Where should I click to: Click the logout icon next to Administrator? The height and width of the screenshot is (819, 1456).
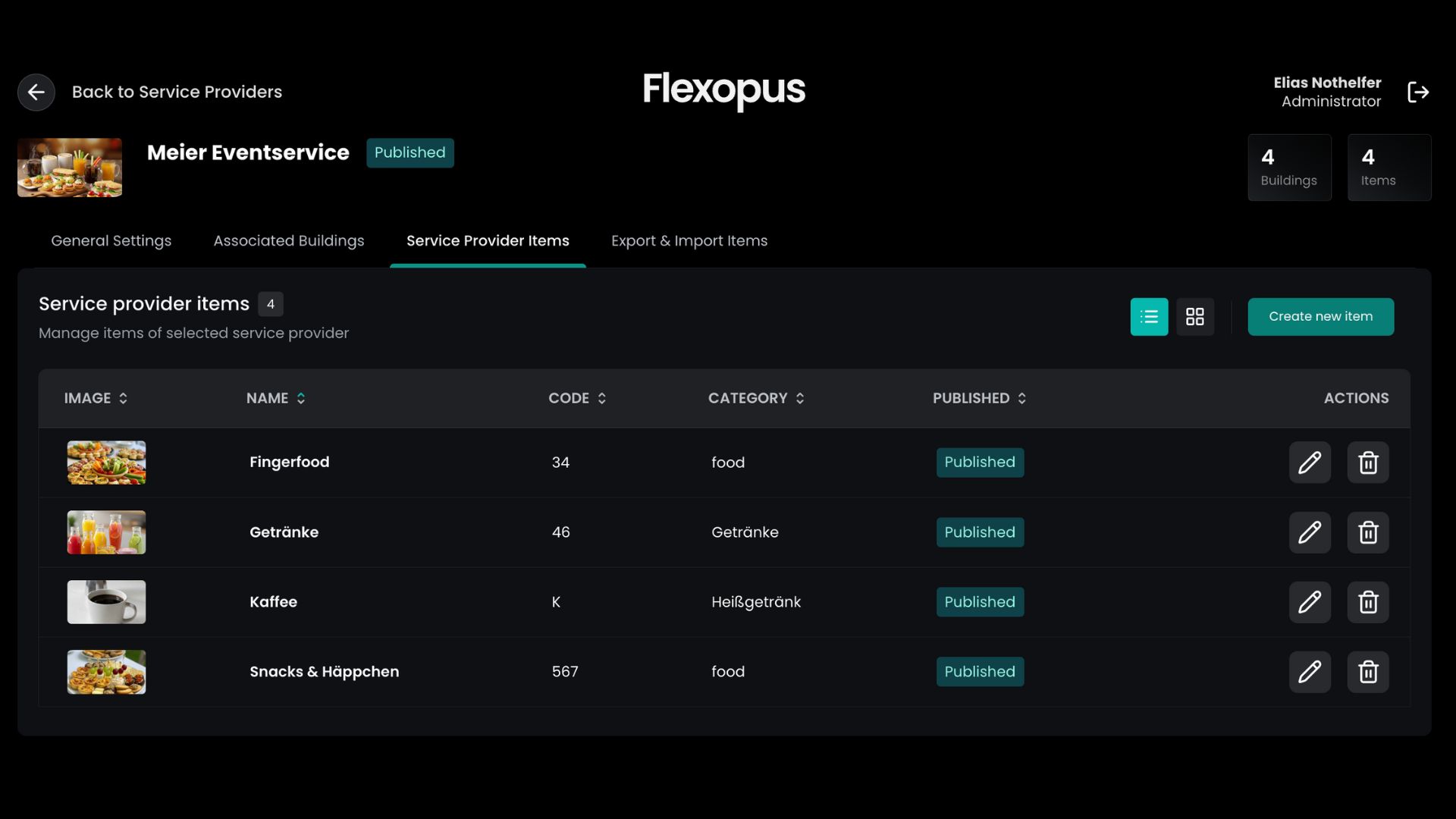[1418, 93]
